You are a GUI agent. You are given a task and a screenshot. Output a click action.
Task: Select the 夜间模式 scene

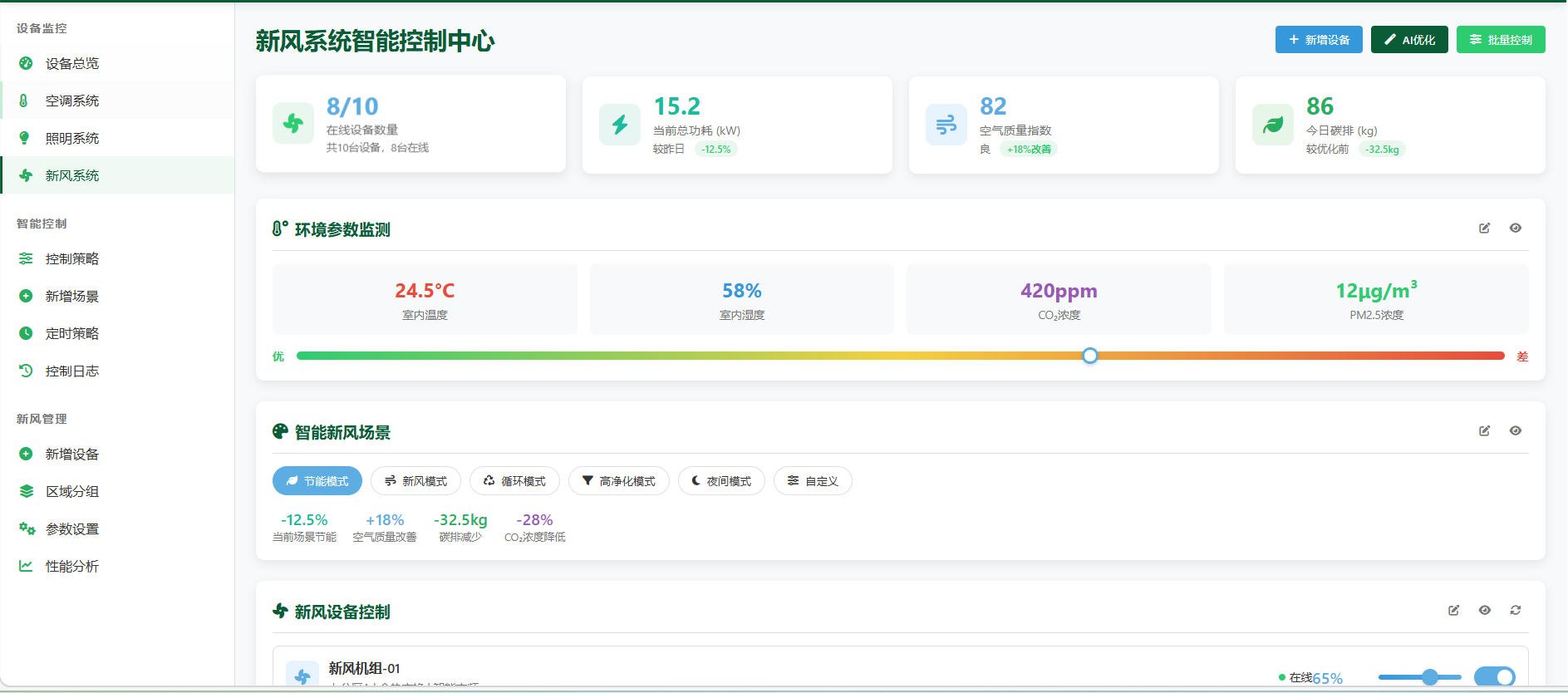(x=721, y=481)
